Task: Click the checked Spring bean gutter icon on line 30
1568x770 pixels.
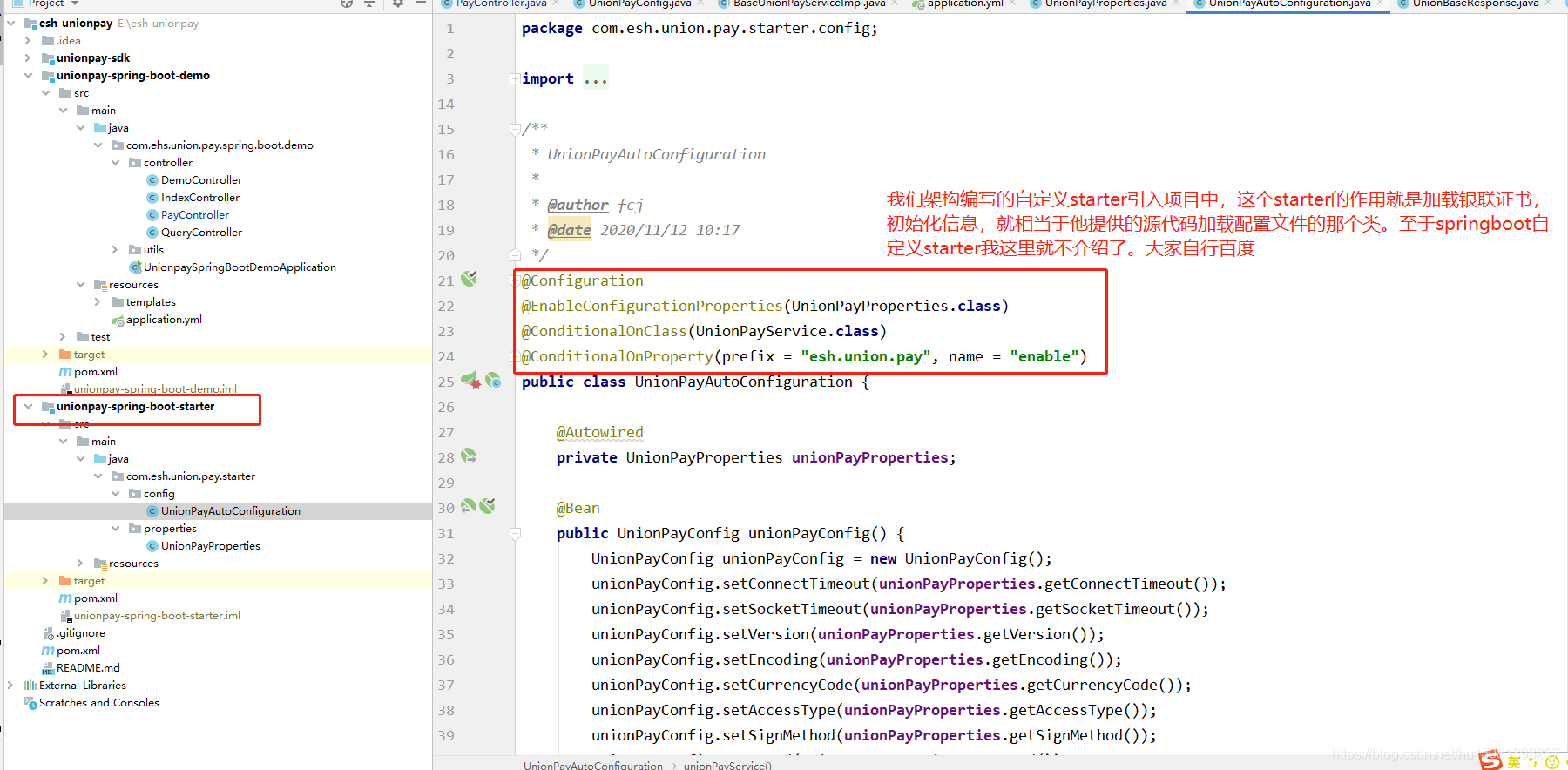Action: pos(487,506)
